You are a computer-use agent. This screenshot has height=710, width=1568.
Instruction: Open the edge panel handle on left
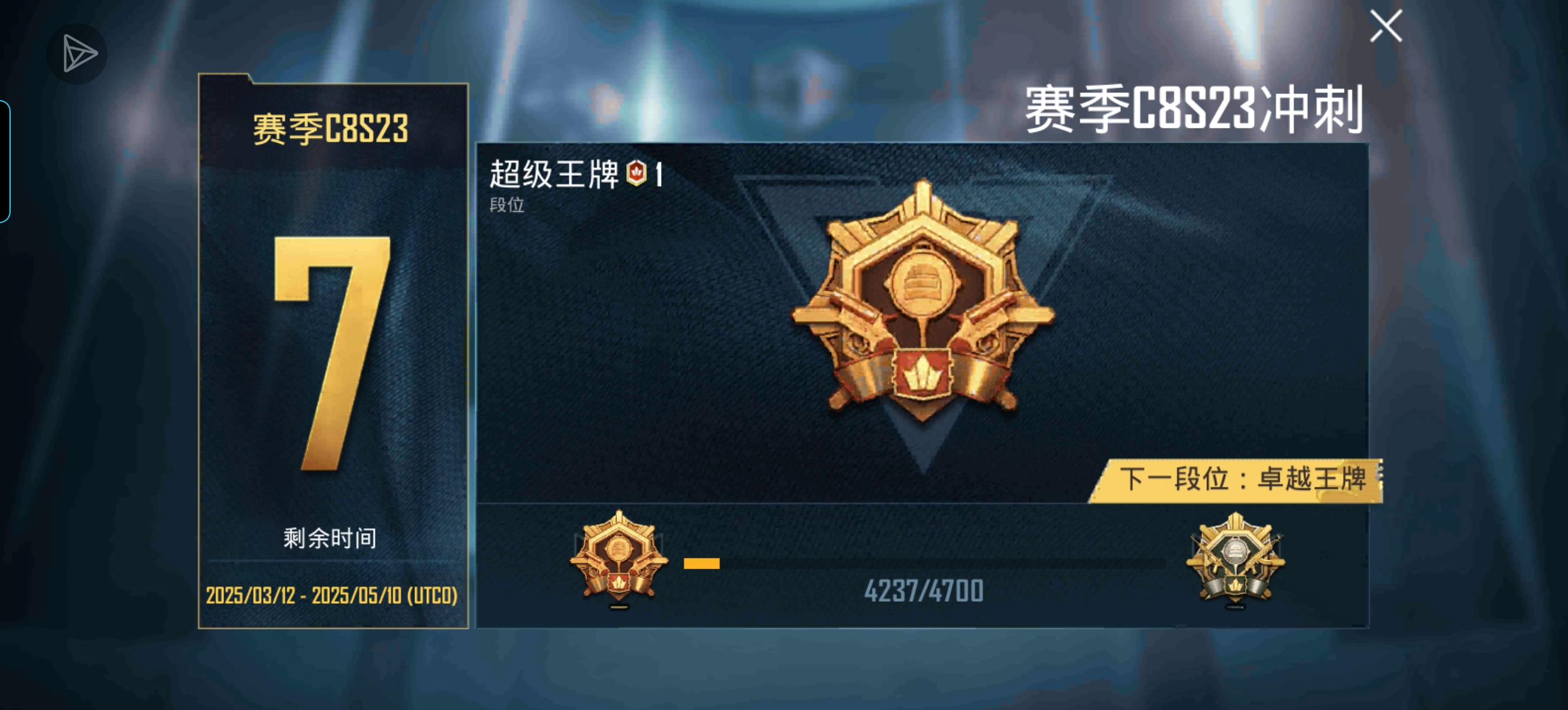(x=5, y=162)
